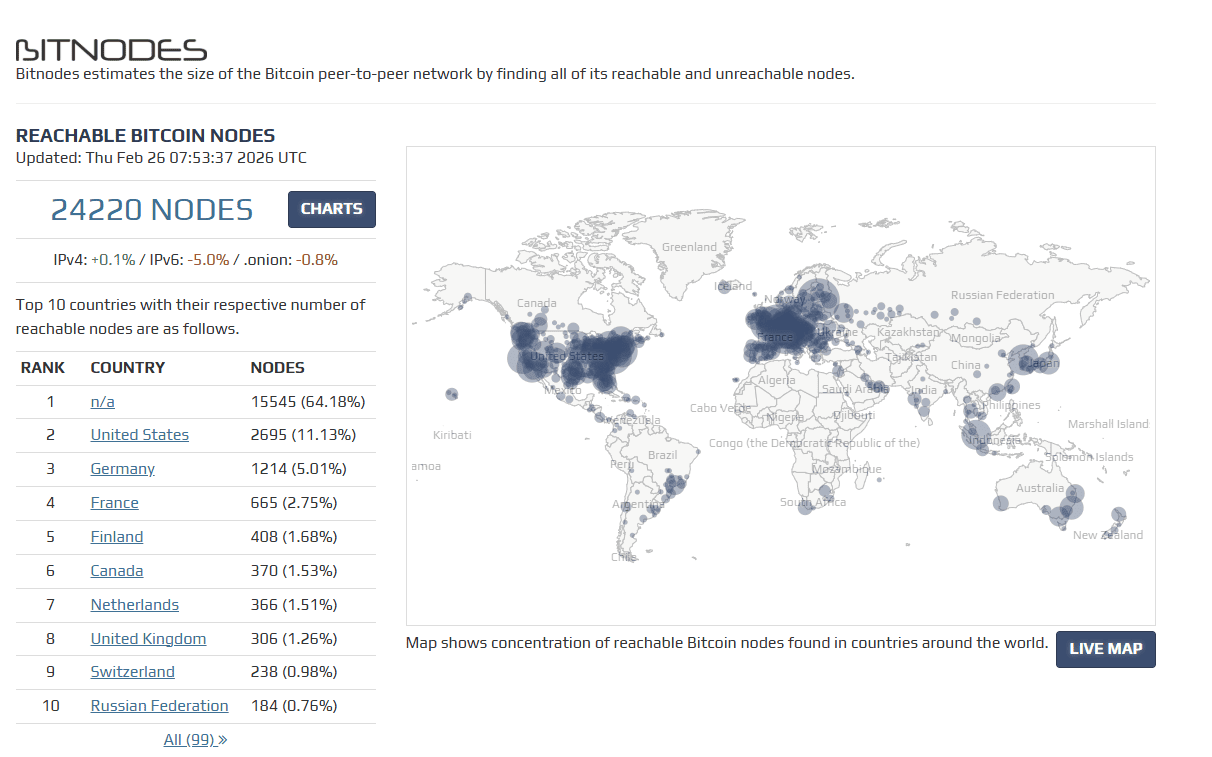The width and height of the screenshot is (1212, 757).
Task: Select the United States country link
Action: click(139, 435)
